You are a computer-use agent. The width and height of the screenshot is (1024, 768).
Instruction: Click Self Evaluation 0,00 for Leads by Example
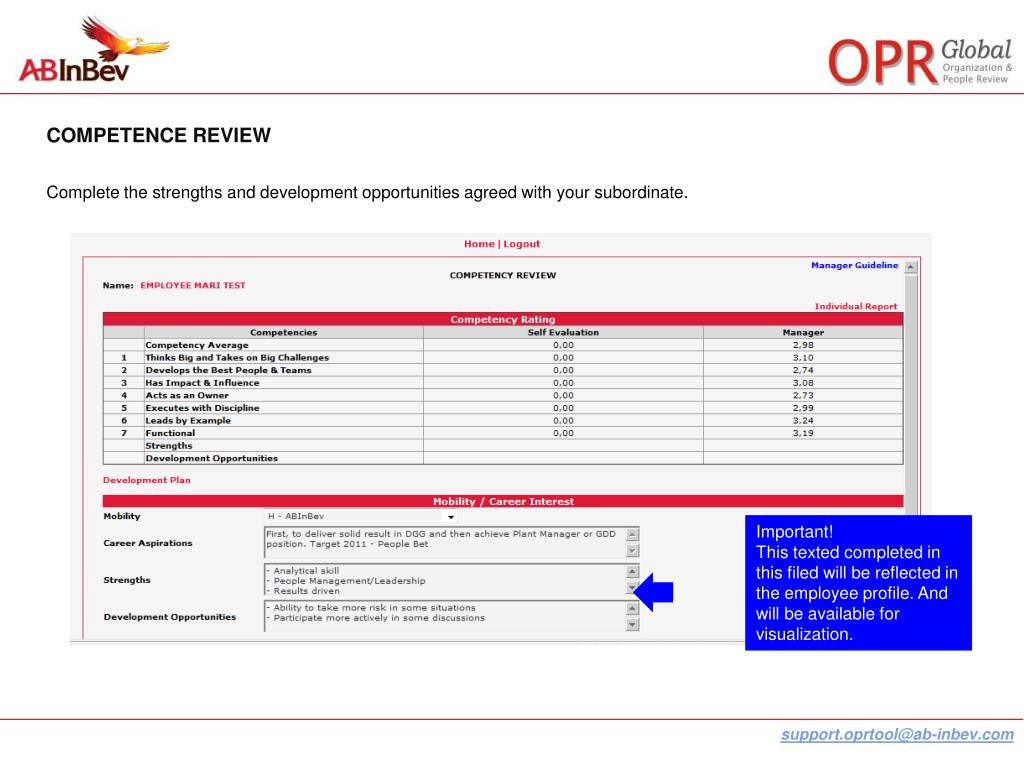tap(563, 421)
